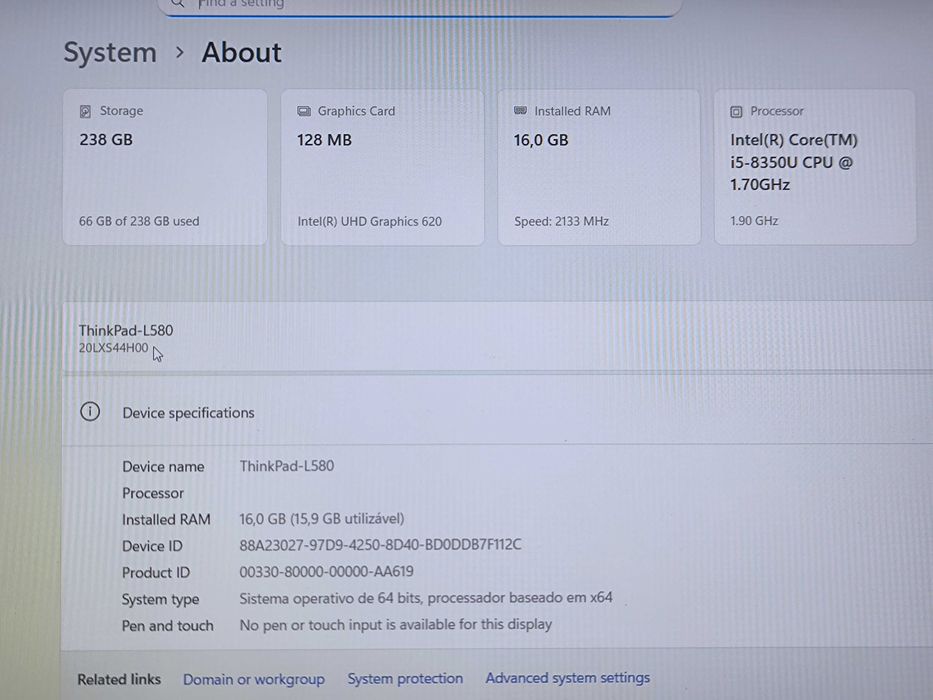Select Device ID value 88A23027-97D9-4250-8D40-BD0DDB7F112C
The height and width of the screenshot is (700, 933).
(x=380, y=545)
